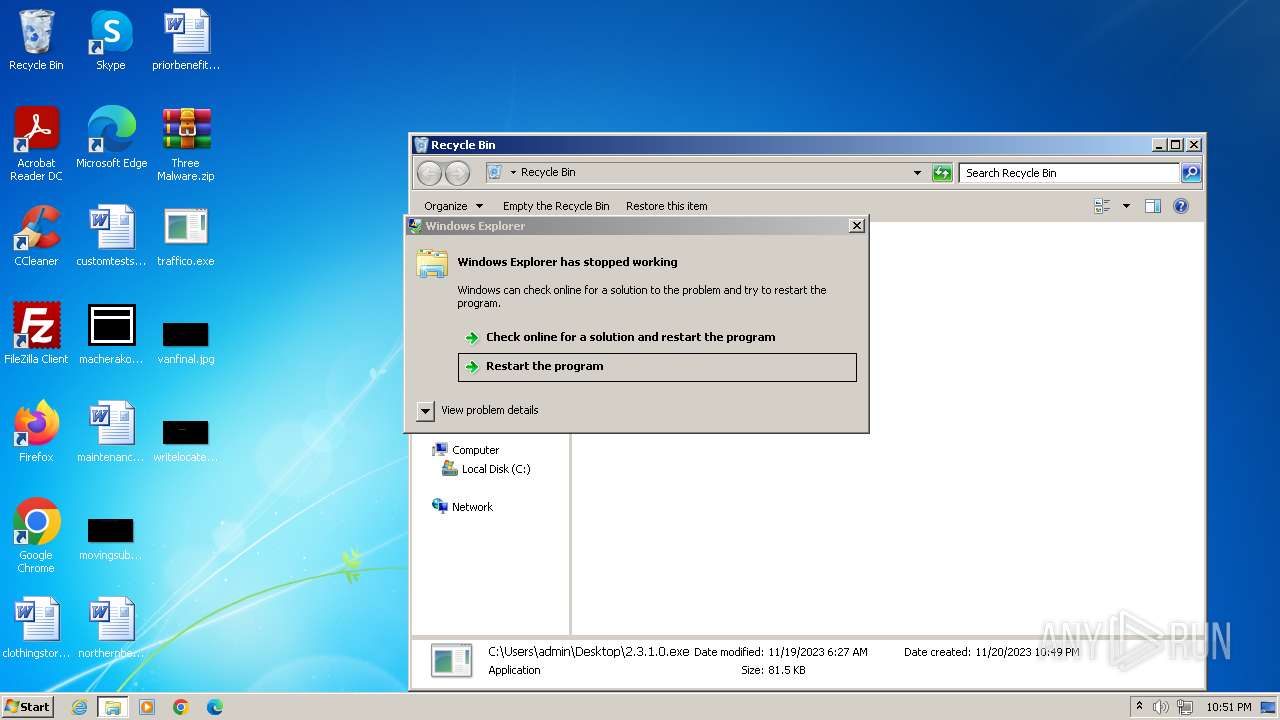Viewport: 1280px width, 720px height.
Task: Select the customtests Word document
Action: (x=111, y=236)
